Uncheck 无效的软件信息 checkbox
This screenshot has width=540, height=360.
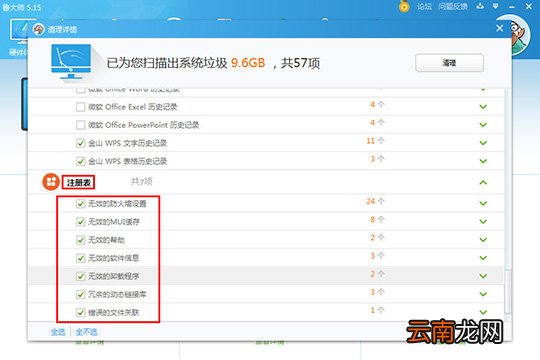pyautogui.click(x=80, y=258)
